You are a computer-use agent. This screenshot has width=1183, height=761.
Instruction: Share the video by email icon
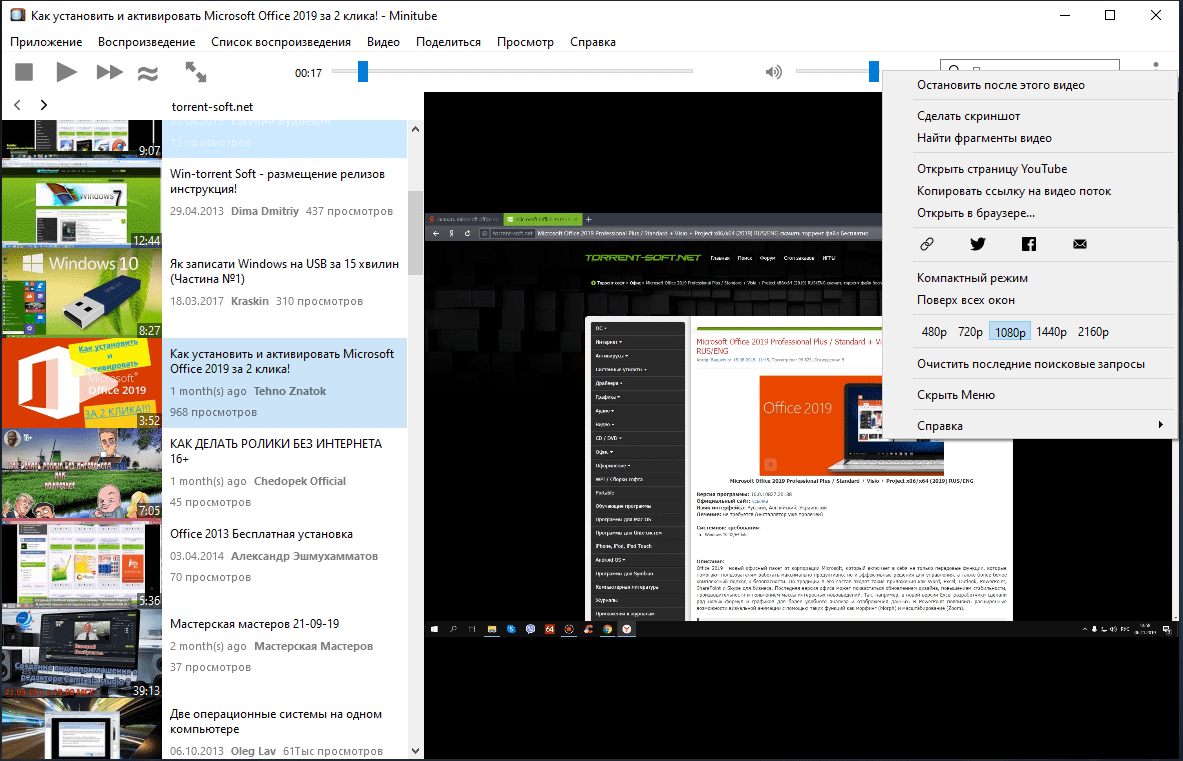(1080, 244)
